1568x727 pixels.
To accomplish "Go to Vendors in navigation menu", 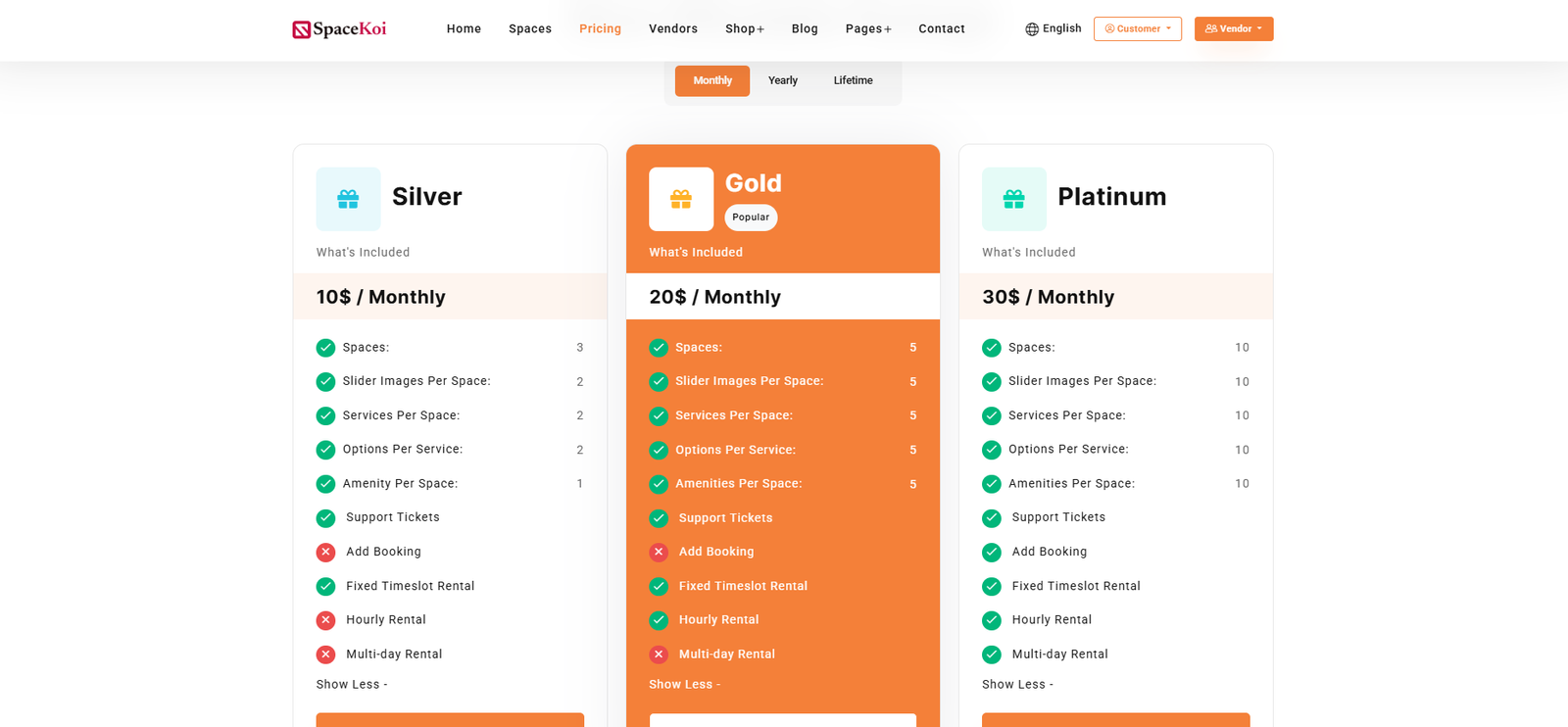I will pyautogui.click(x=673, y=29).
